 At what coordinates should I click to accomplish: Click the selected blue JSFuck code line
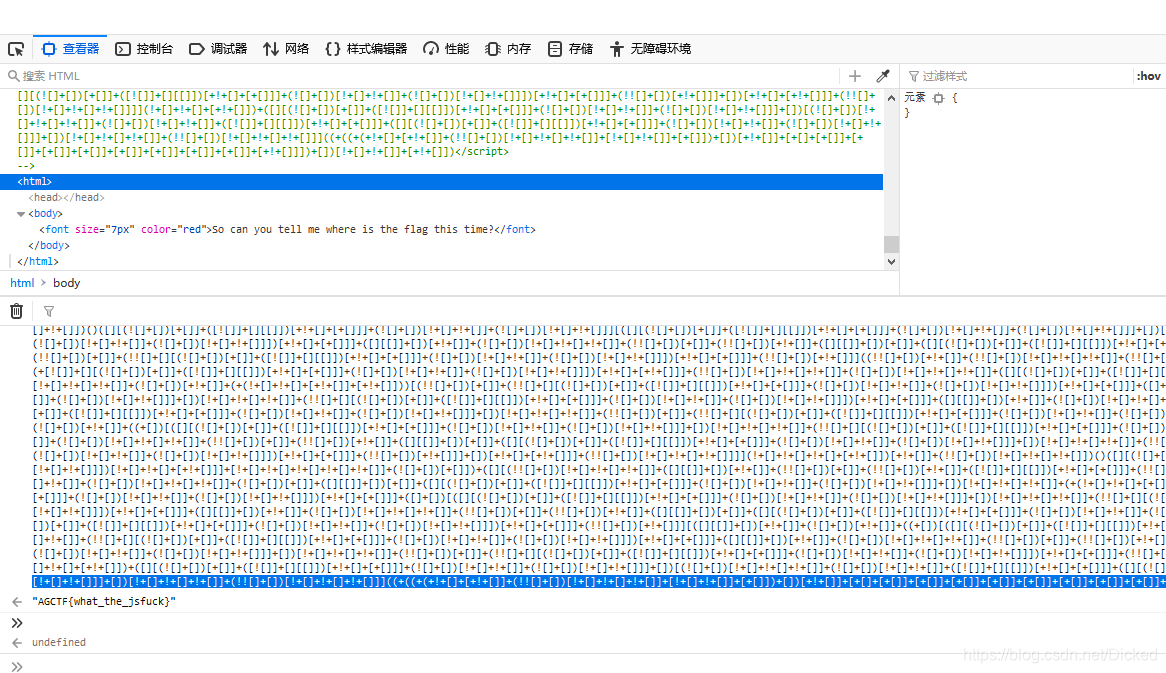(599, 582)
